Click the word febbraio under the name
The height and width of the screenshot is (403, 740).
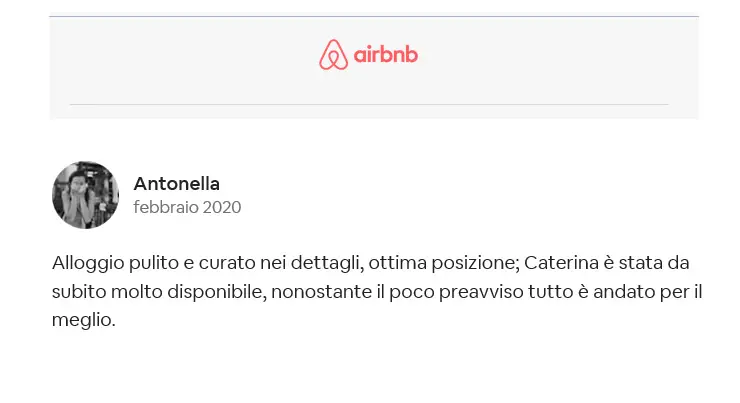click(x=166, y=207)
